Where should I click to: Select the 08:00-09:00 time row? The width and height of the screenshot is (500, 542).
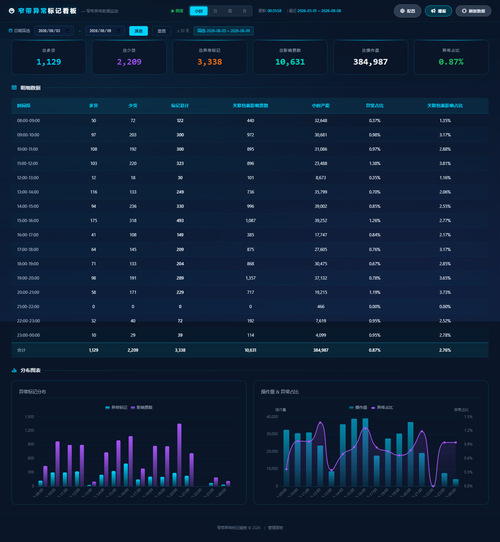pos(250,121)
